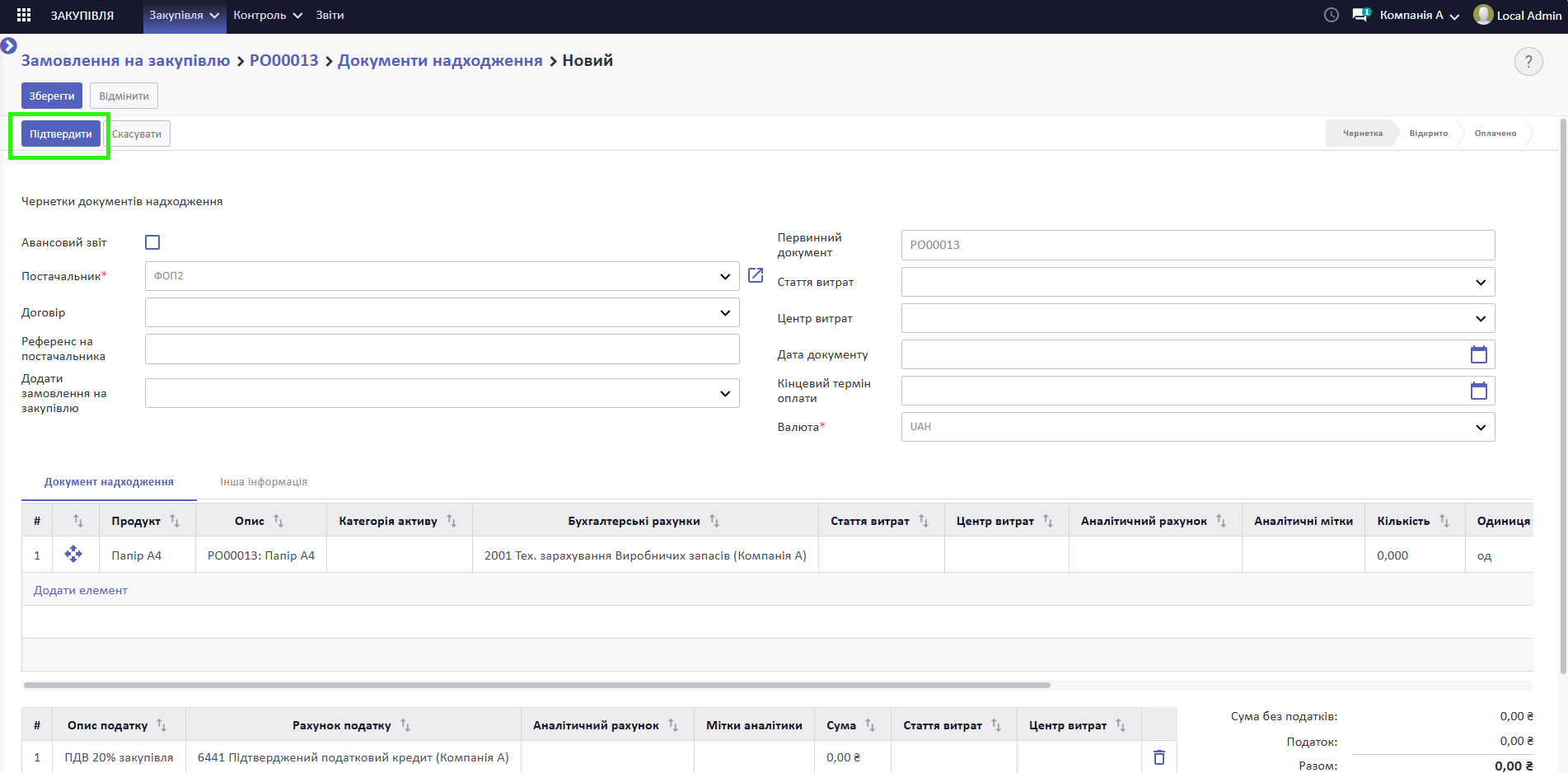This screenshot has width=1568, height=773.
Task: Go to PO00013 breadcrumb
Action: coord(283,60)
